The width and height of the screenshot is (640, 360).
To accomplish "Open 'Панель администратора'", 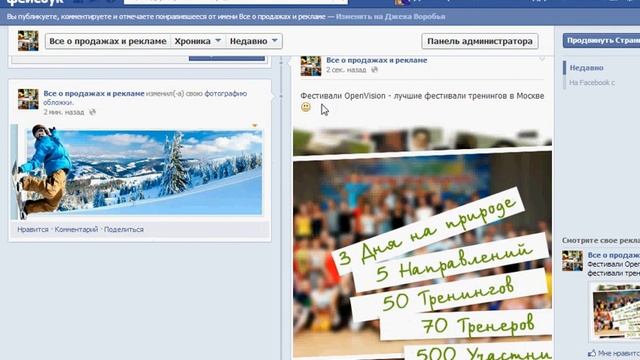I will (480, 41).
